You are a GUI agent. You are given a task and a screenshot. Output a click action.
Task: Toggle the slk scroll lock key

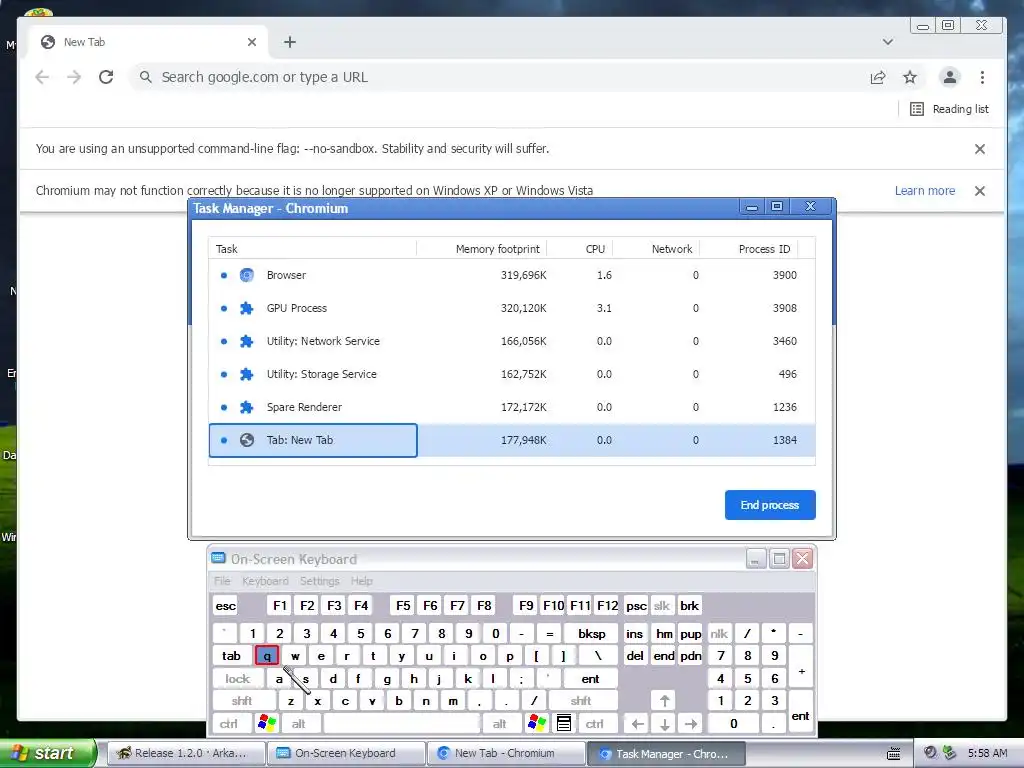click(662, 606)
